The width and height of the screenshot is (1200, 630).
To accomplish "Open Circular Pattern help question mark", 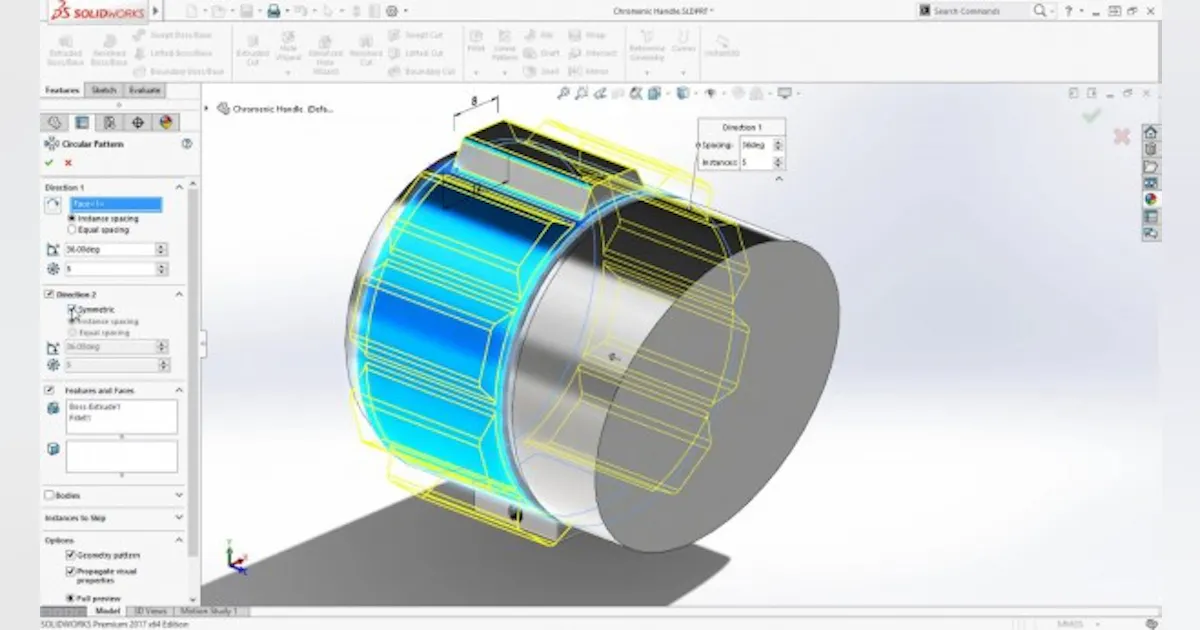I will click(186, 144).
